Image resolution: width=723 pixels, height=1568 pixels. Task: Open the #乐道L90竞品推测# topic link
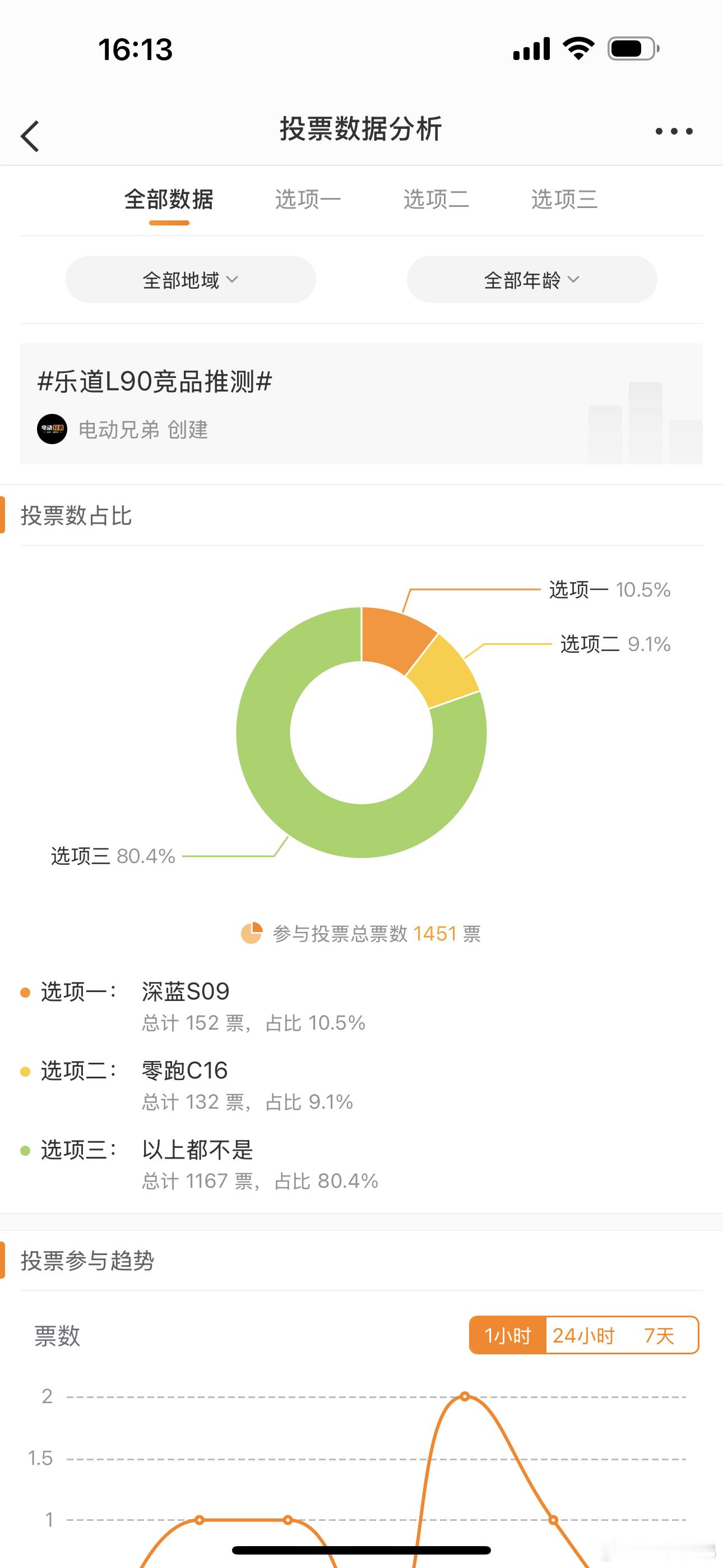(155, 382)
